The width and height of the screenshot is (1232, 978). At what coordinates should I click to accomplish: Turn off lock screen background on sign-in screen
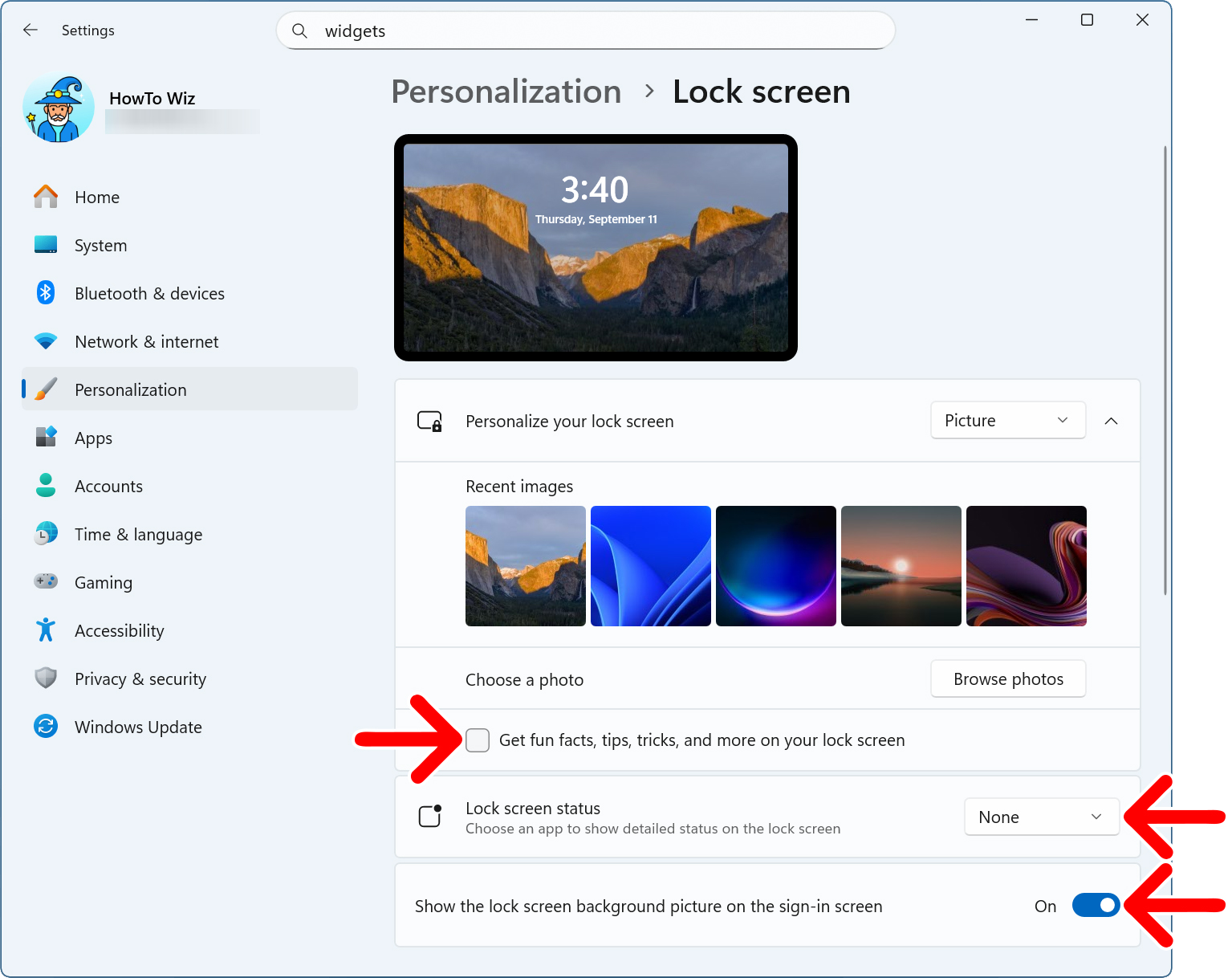pos(1096,905)
